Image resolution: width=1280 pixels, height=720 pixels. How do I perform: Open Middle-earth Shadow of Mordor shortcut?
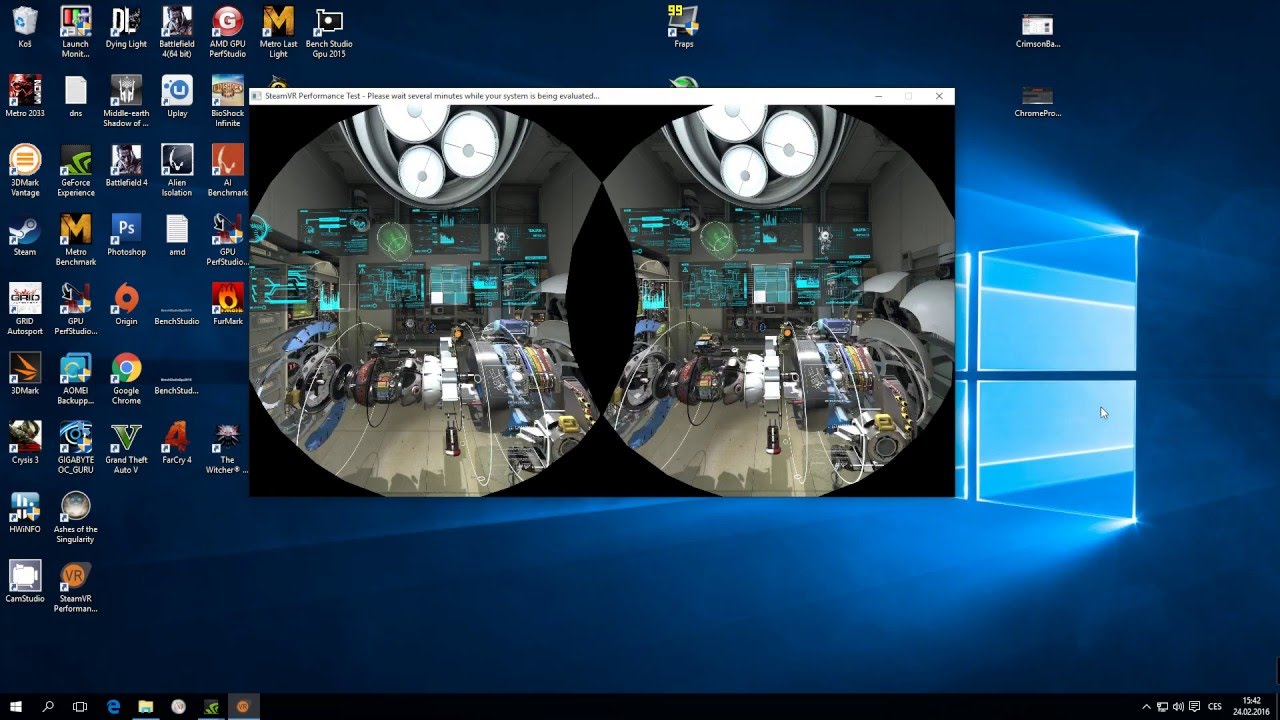[126, 101]
